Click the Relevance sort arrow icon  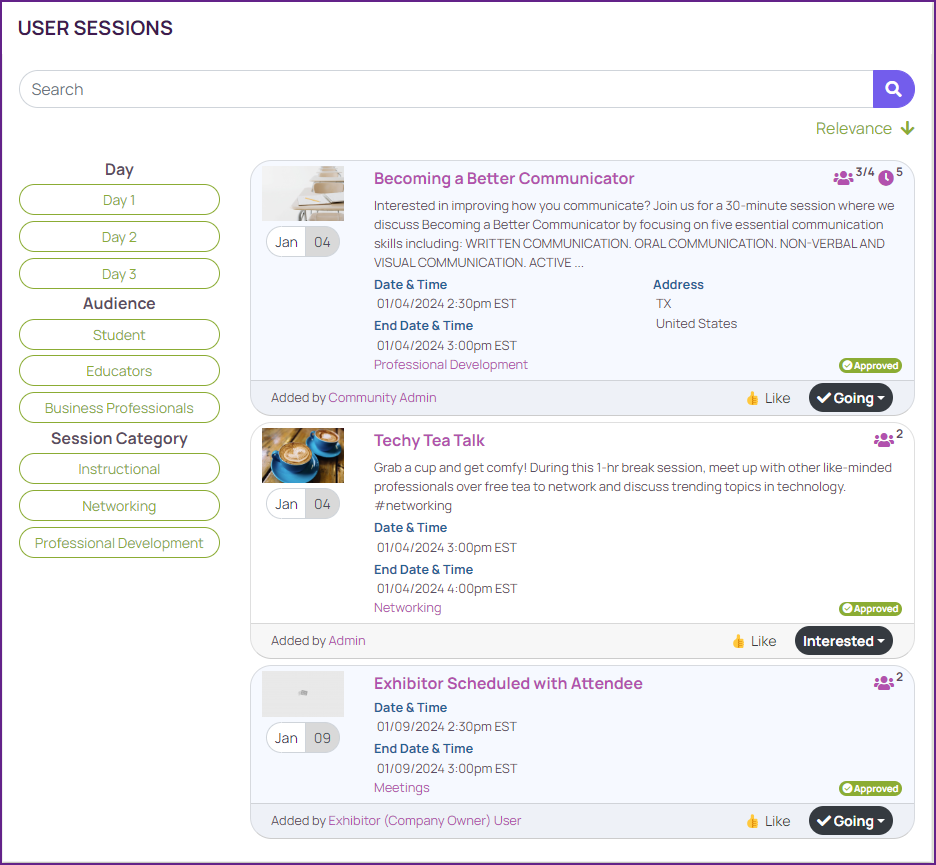coord(907,128)
